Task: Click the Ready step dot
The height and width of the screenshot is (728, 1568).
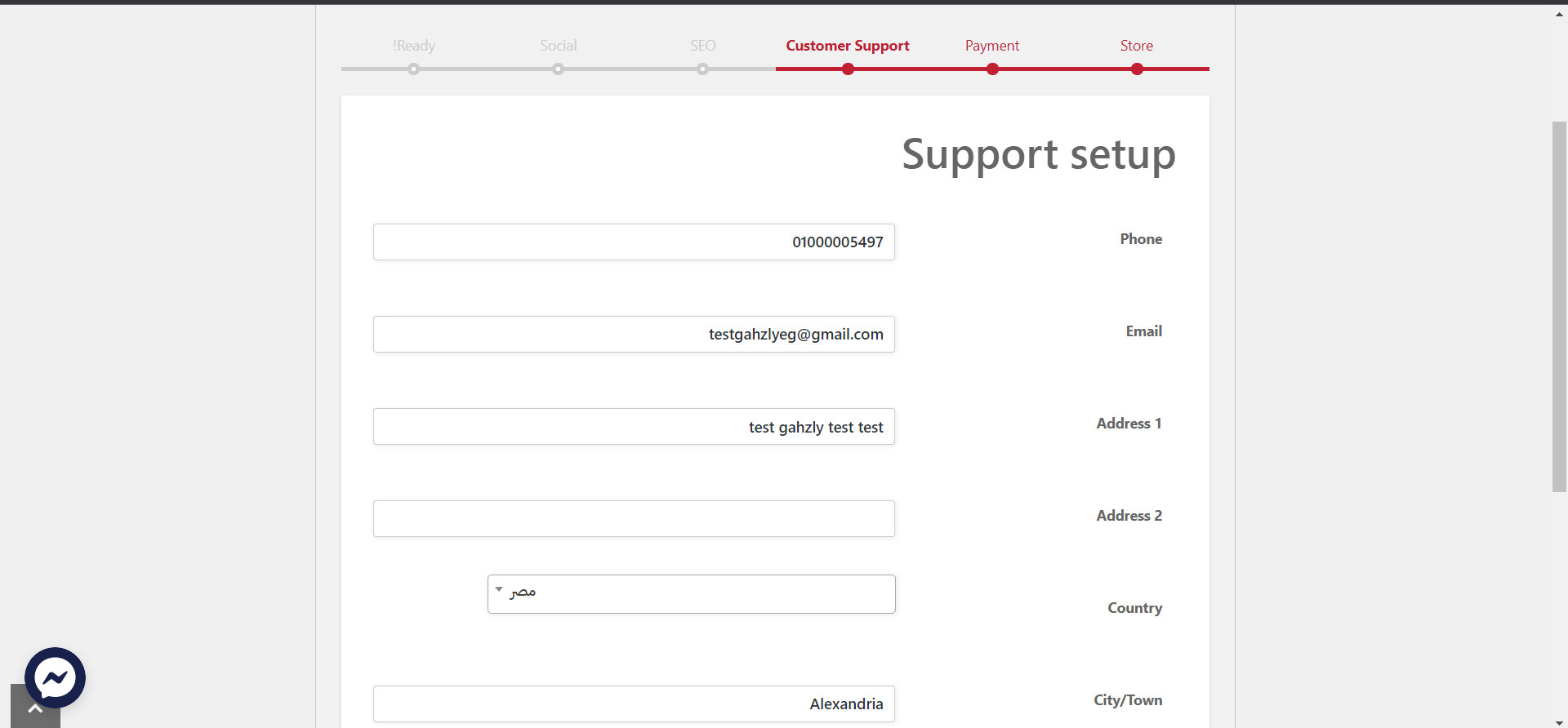Action: 414,69
